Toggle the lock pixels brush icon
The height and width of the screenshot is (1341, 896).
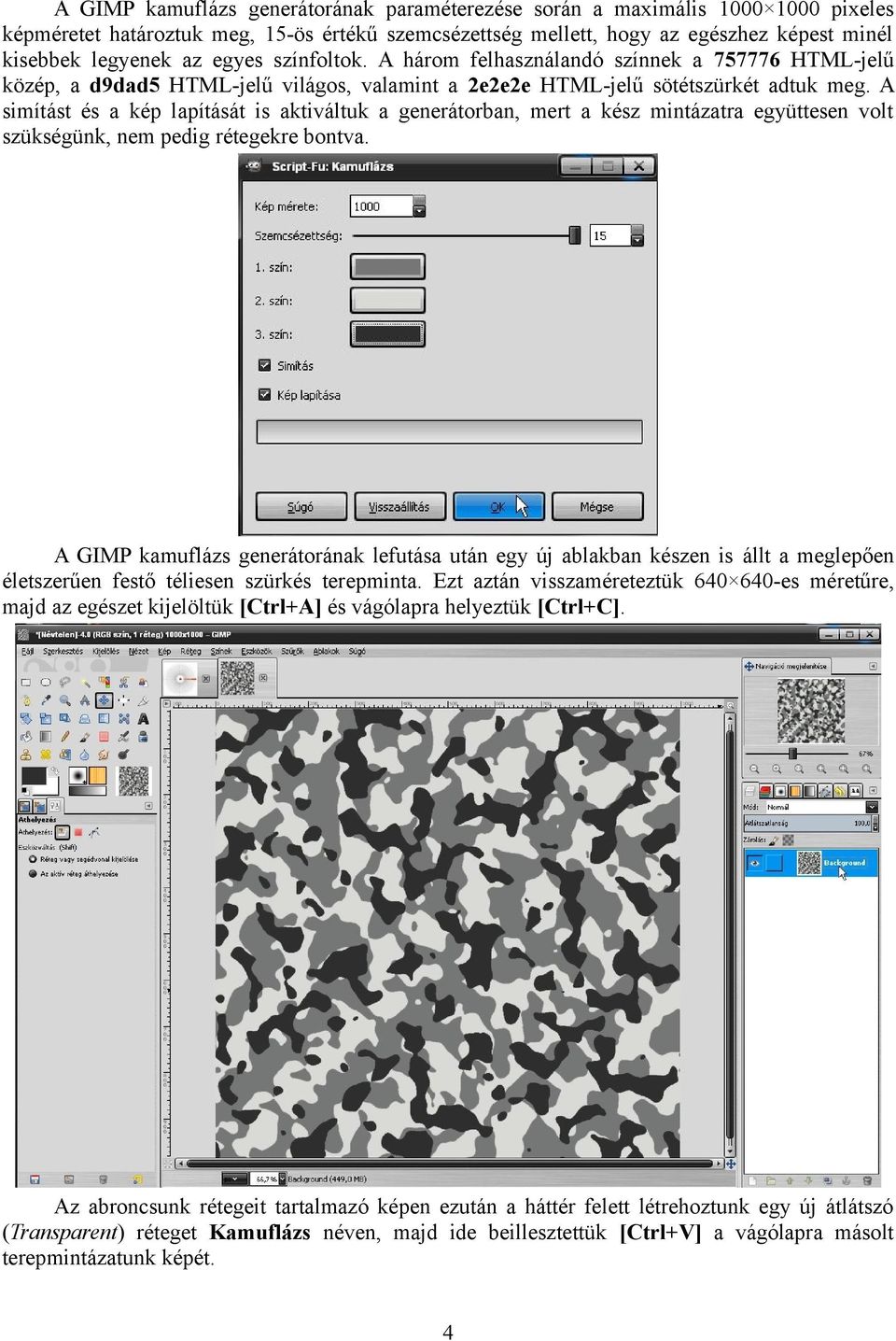[x=774, y=840]
